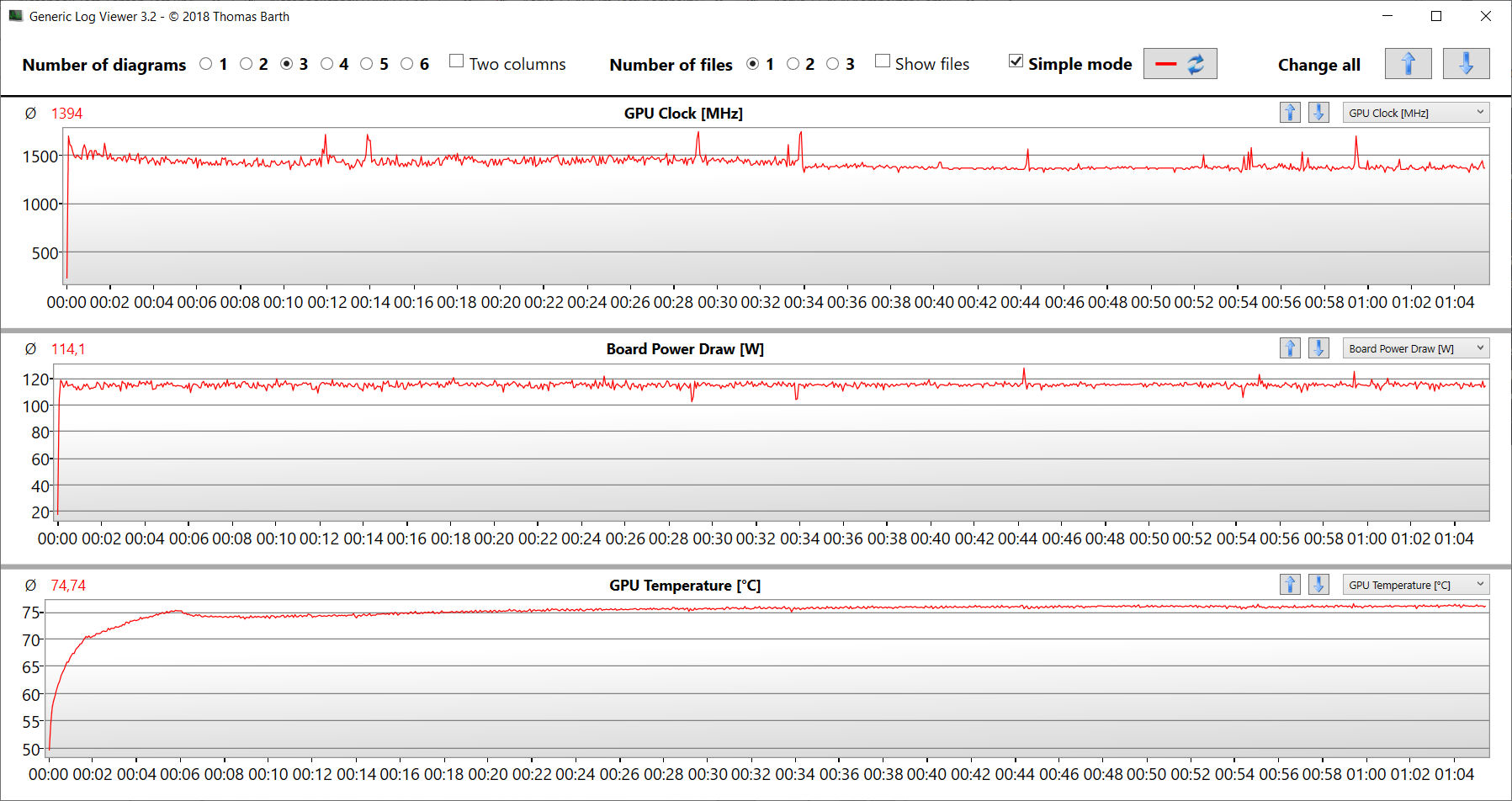The height and width of the screenshot is (801, 1512).
Task: Tick the Show files checkbox
Action: (883, 61)
